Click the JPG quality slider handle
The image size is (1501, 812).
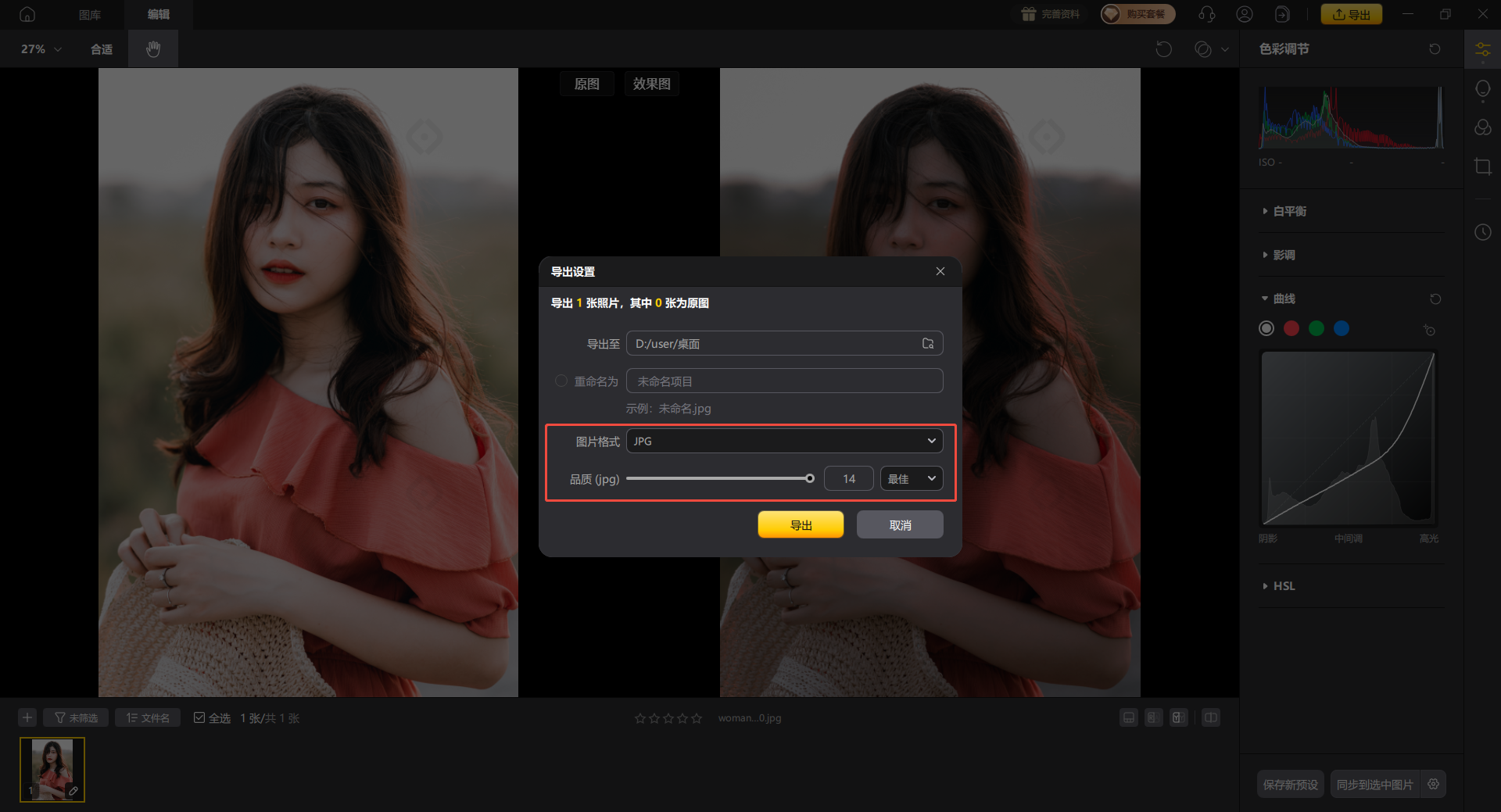pyautogui.click(x=810, y=478)
